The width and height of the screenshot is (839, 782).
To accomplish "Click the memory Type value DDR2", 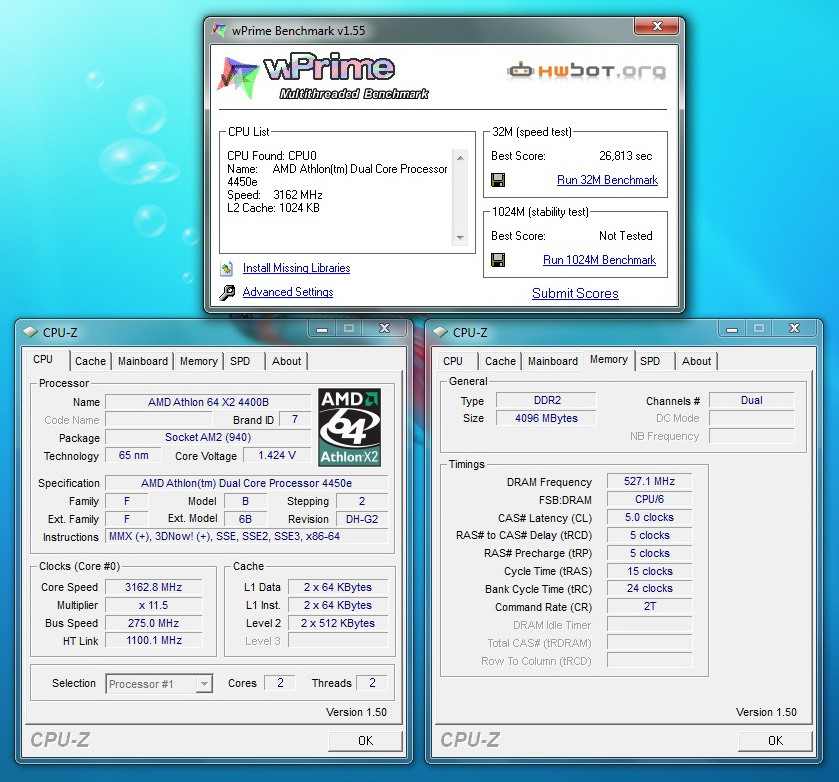I will pos(546,400).
